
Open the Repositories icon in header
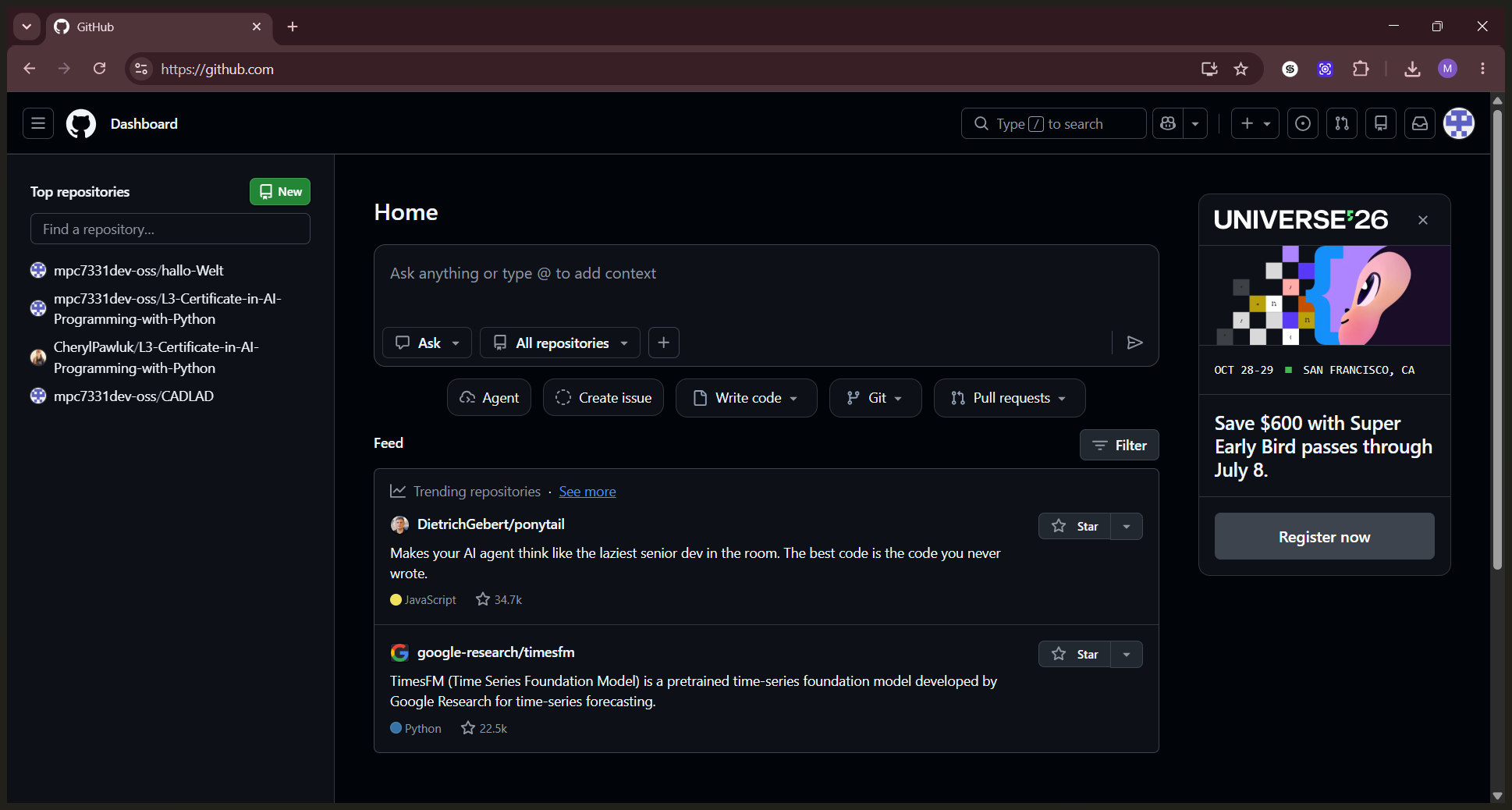1381,123
